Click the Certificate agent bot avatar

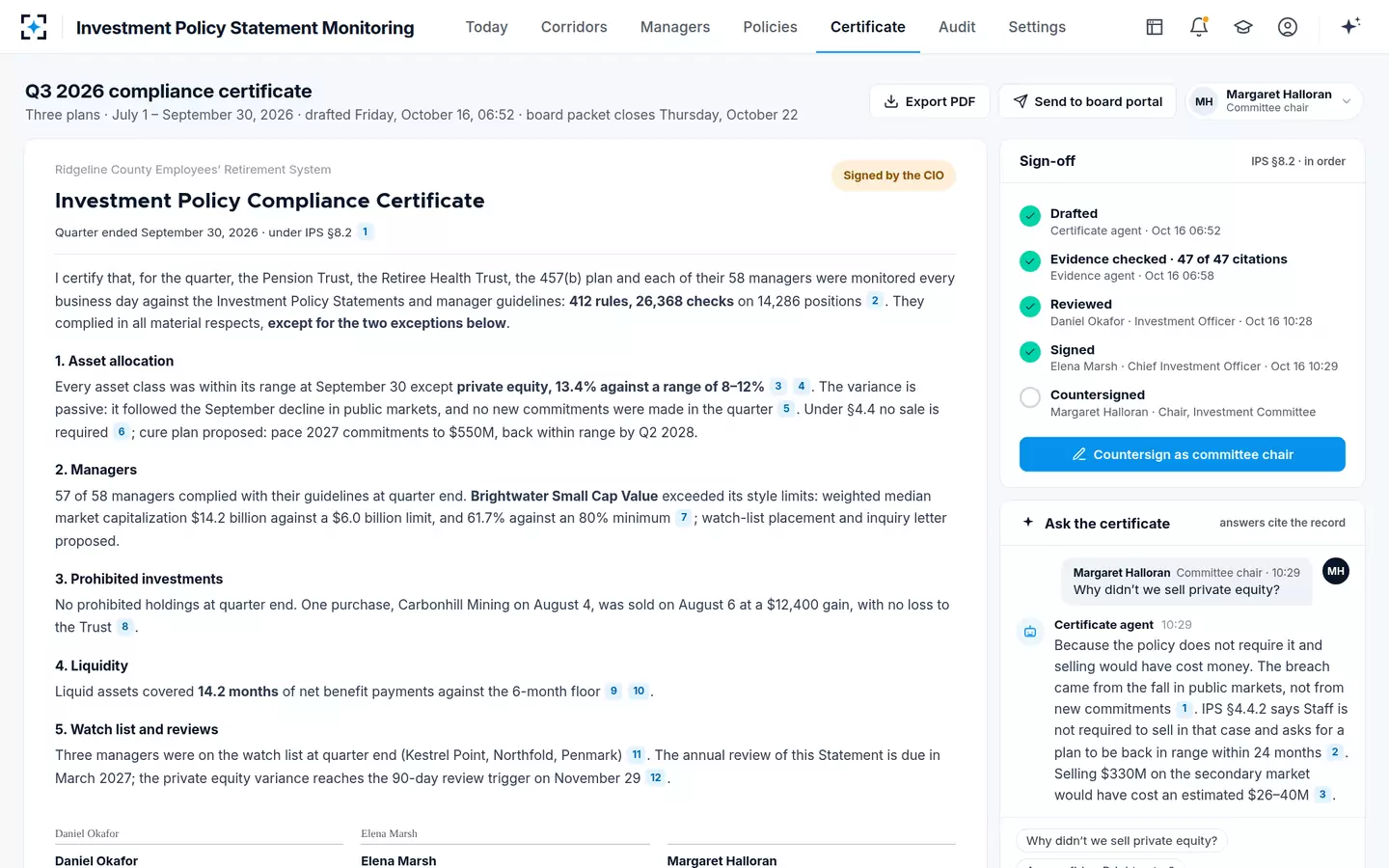point(1030,632)
